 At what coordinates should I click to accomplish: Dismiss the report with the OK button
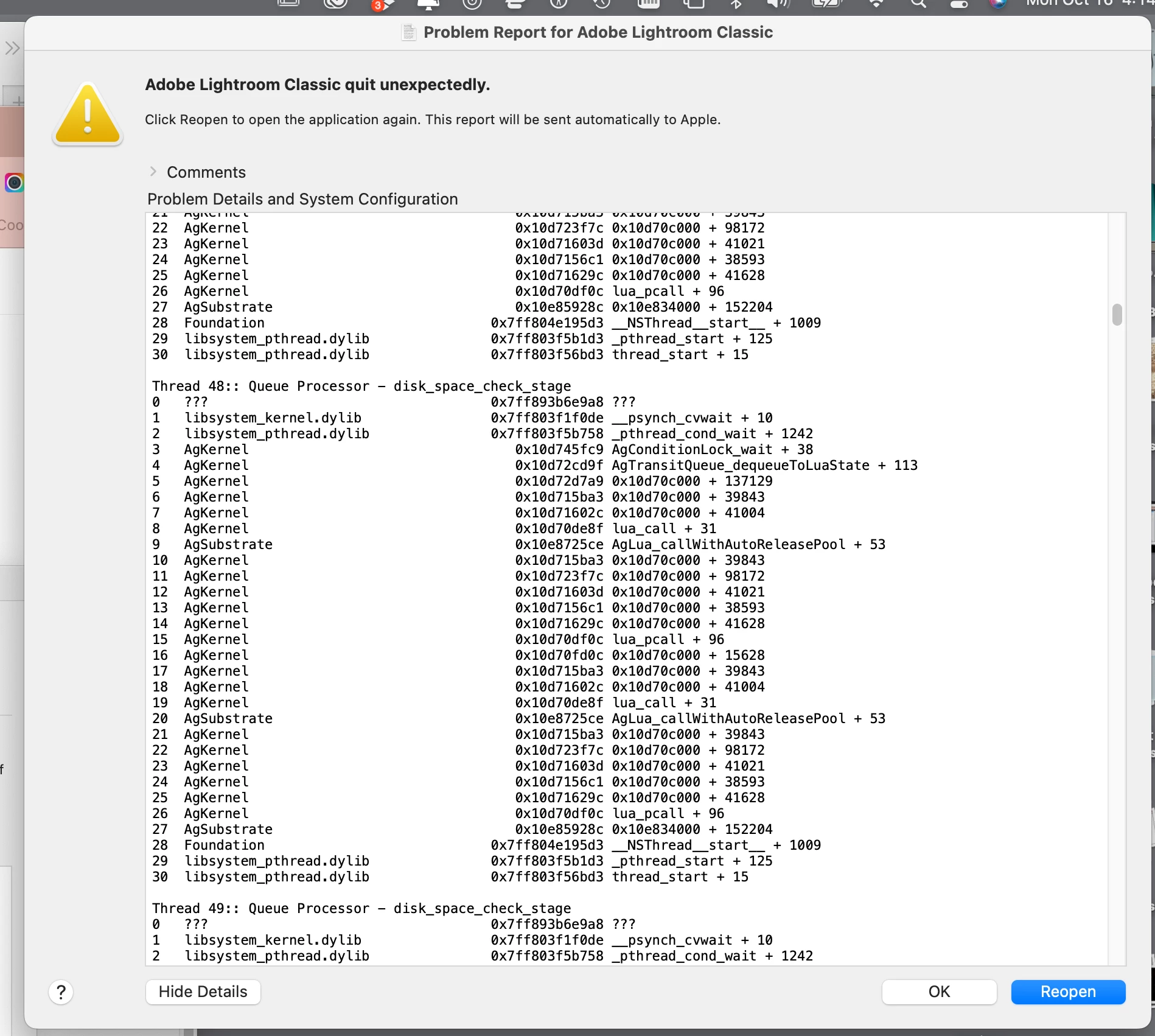tap(939, 992)
